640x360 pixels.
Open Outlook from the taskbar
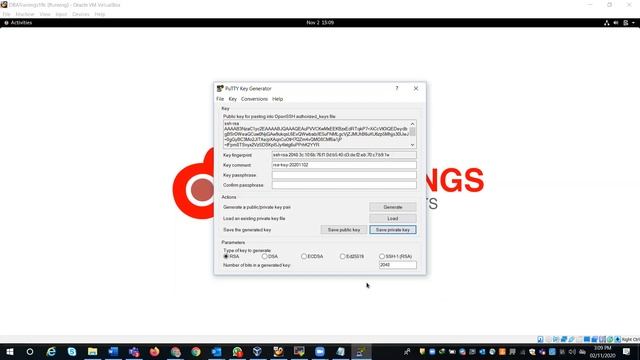click(x=216, y=351)
